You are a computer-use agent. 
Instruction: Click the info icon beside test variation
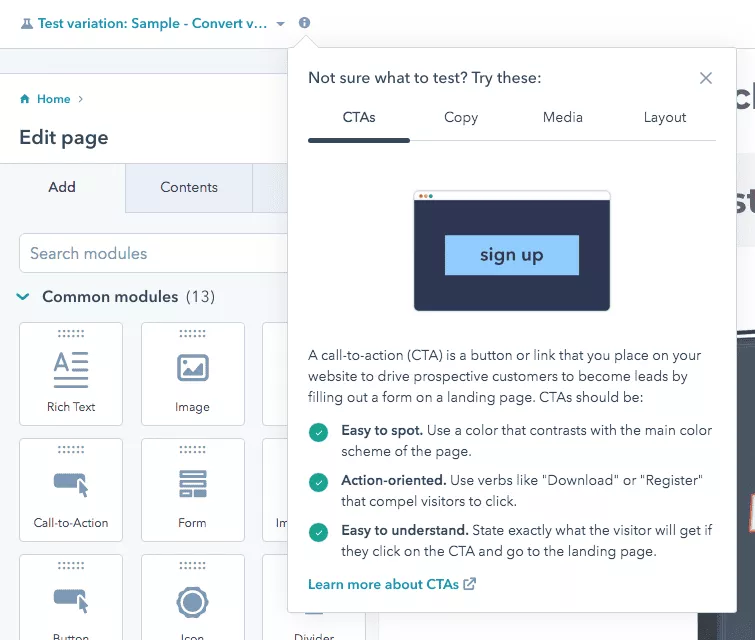pyautogui.click(x=305, y=23)
